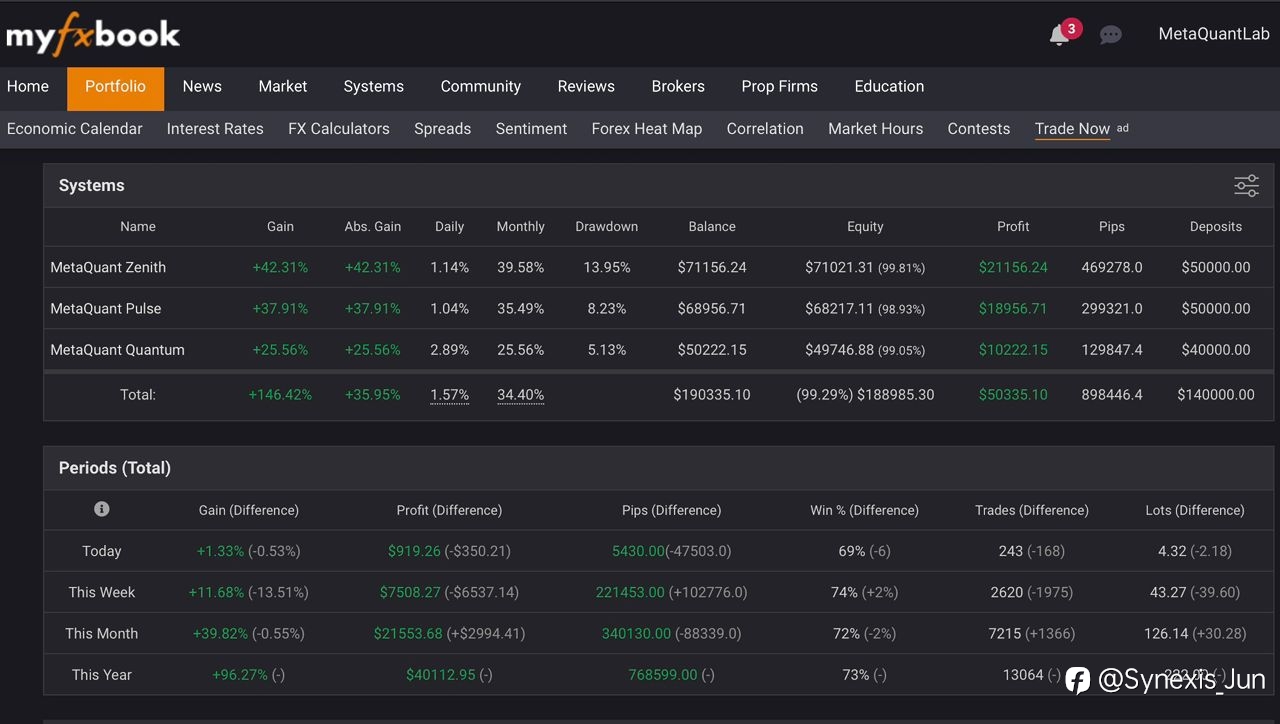Open the MetaQuant Pulse system

point(105,309)
